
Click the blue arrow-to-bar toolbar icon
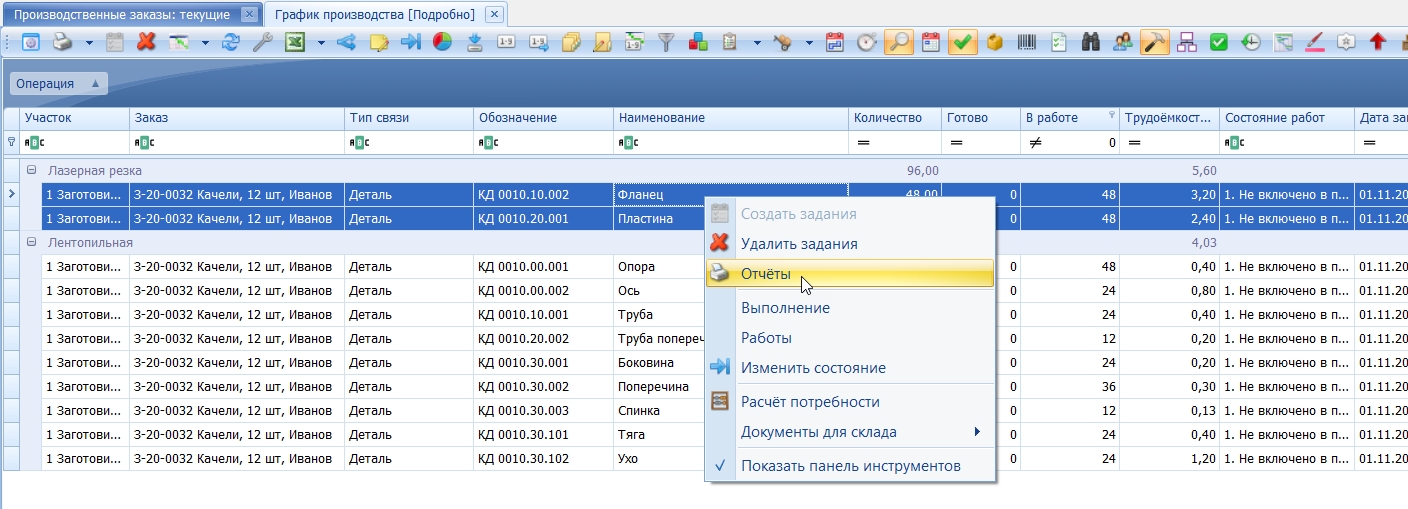pos(410,42)
